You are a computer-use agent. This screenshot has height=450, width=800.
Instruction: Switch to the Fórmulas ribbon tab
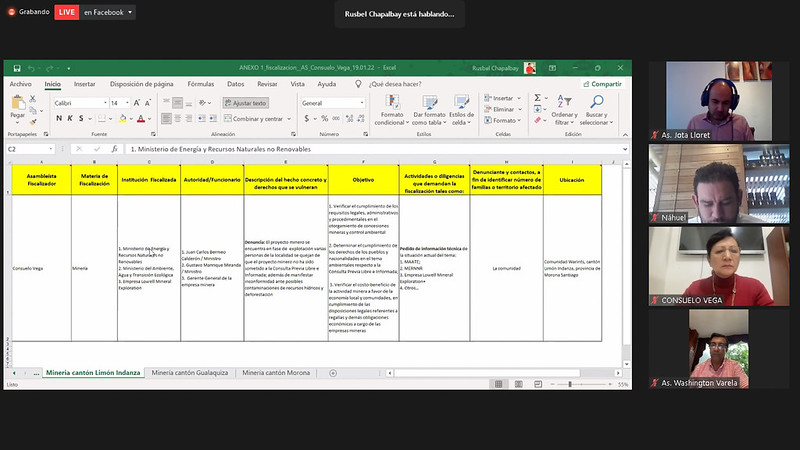click(201, 84)
